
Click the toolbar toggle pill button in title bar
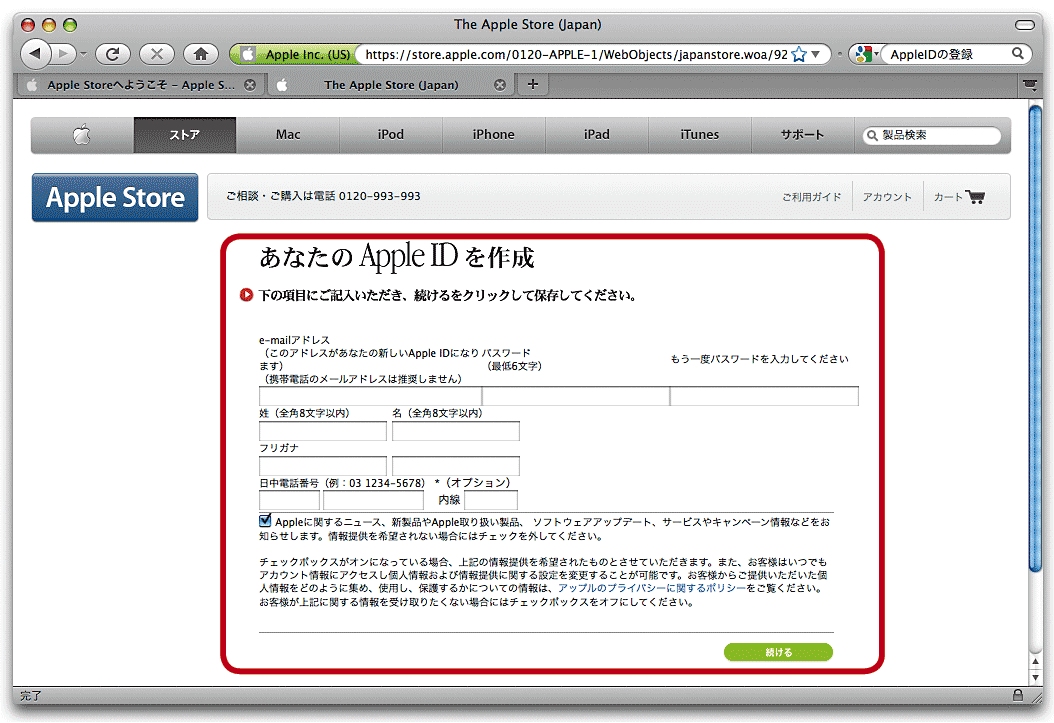pos(1025,25)
